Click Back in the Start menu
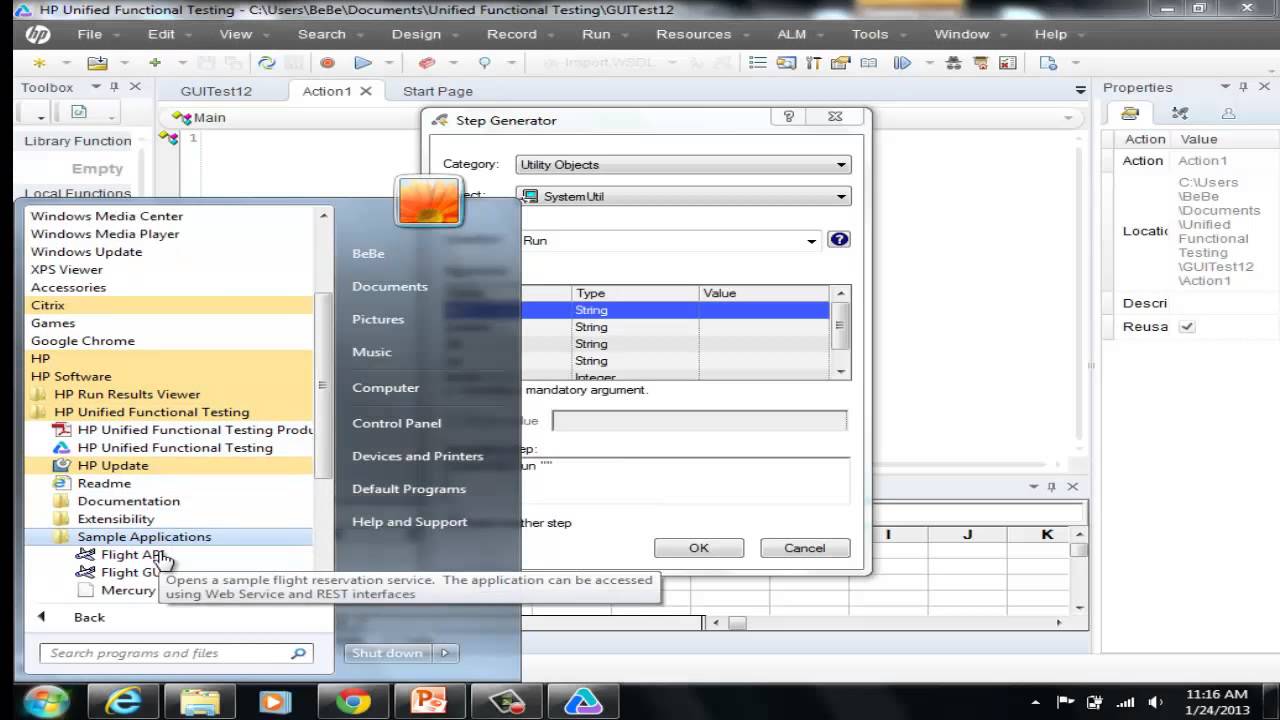1280x720 pixels. tap(89, 617)
